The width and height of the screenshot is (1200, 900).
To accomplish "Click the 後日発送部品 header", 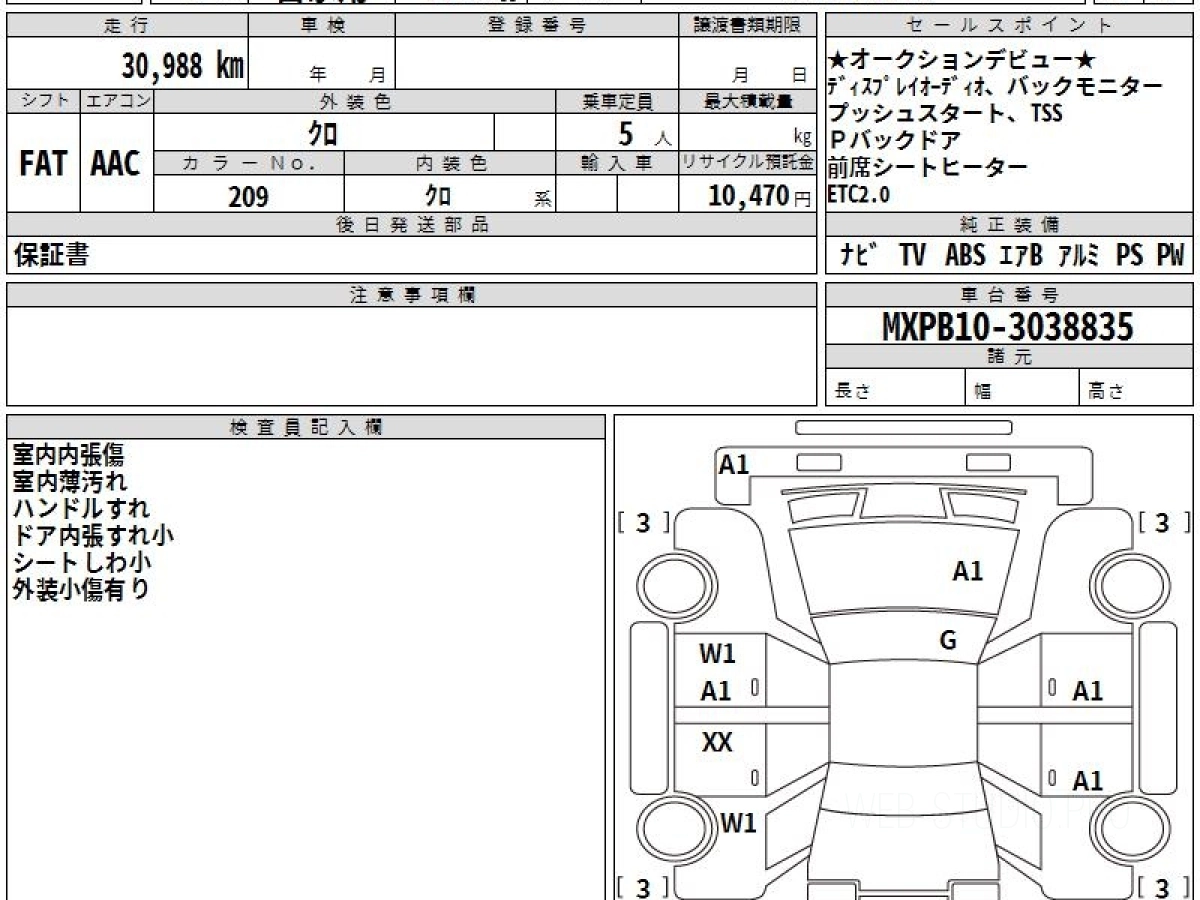I will (x=411, y=225).
